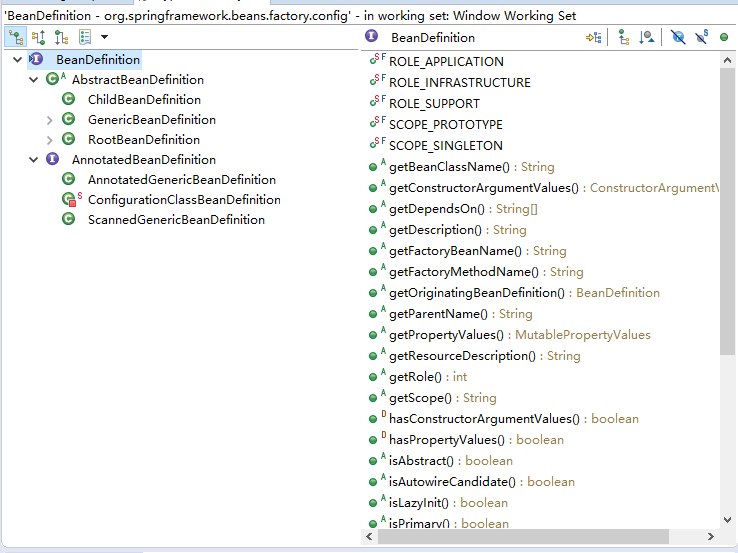
Task: Toggle Hide Fields filter
Action: pyautogui.click(x=678, y=37)
